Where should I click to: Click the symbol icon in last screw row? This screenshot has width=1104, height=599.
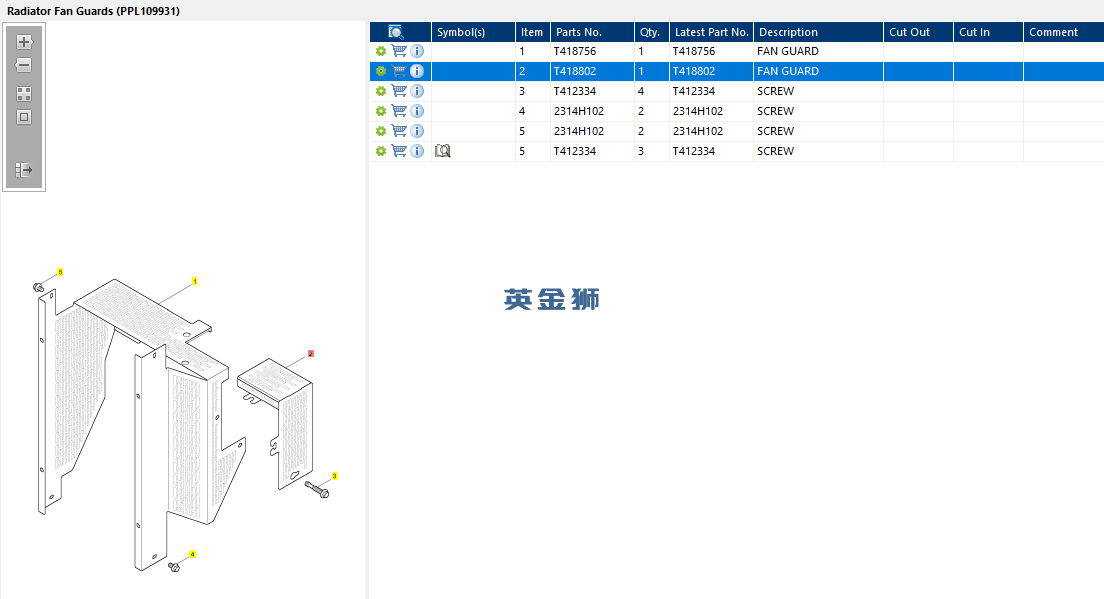click(442, 151)
